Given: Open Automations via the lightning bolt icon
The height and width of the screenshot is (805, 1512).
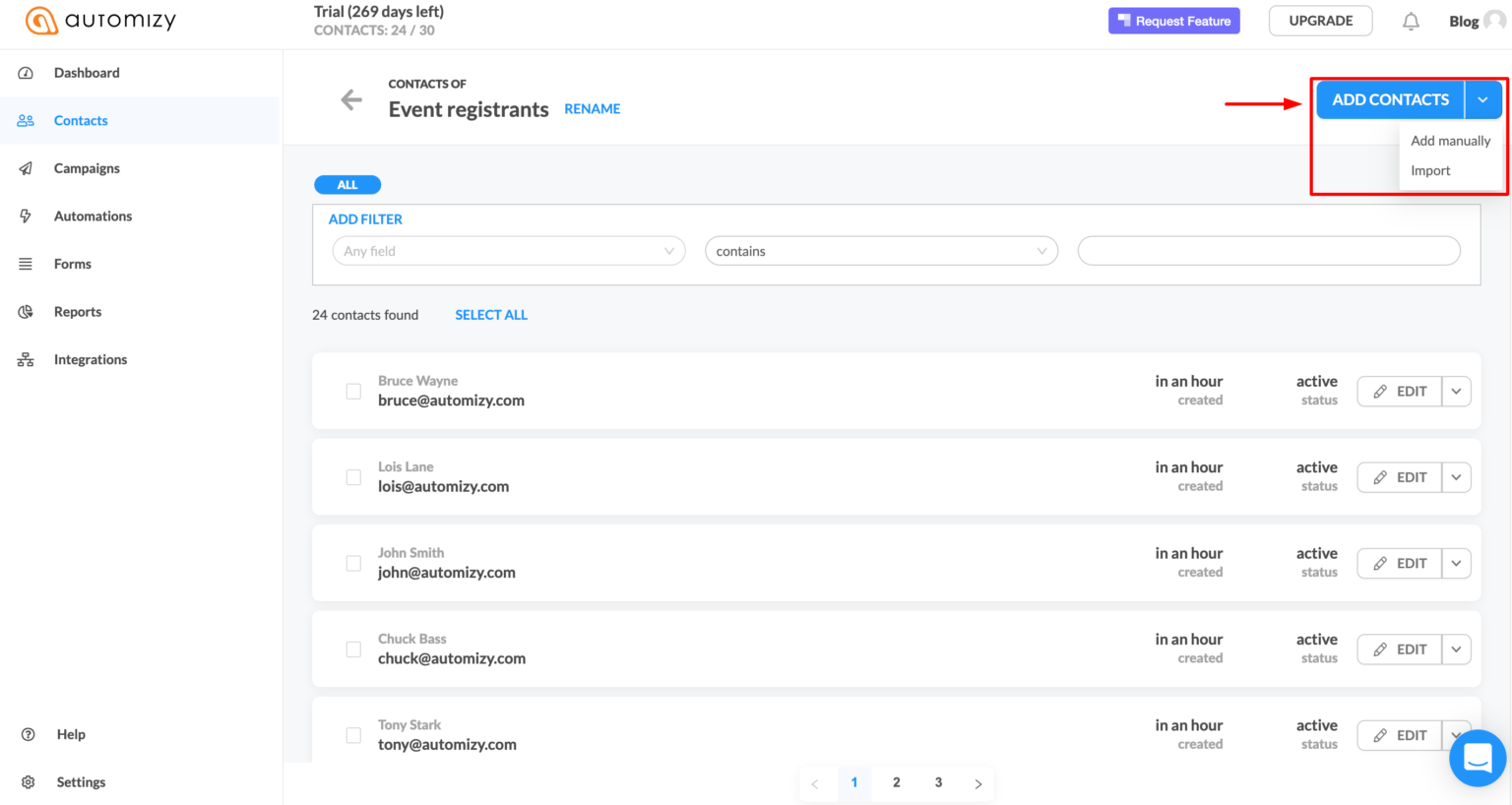Looking at the screenshot, I should [x=25, y=216].
